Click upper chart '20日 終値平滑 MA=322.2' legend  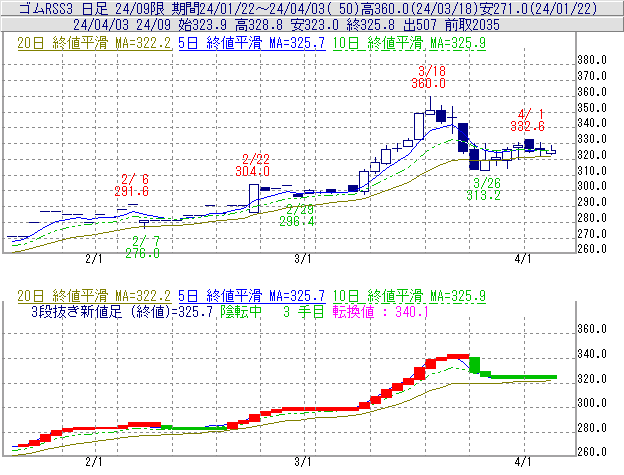tap(94, 43)
